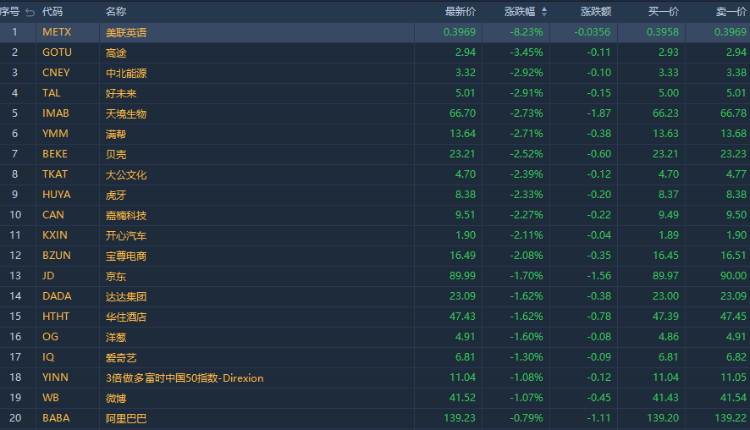Click IMAB latest price 66.70
The height and width of the screenshot is (430, 750).
click(x=463, y=113)
